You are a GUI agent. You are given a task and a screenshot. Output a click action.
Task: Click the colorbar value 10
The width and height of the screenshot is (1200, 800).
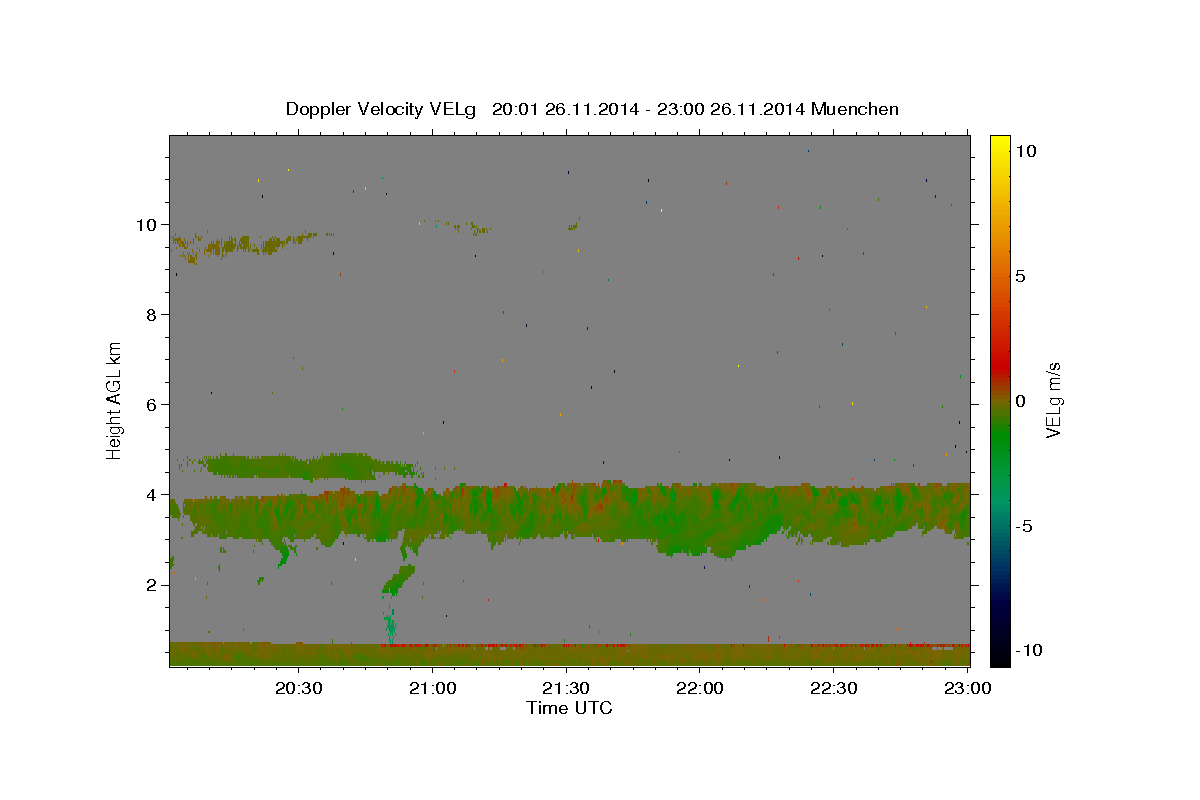(x=1025, y=150)
